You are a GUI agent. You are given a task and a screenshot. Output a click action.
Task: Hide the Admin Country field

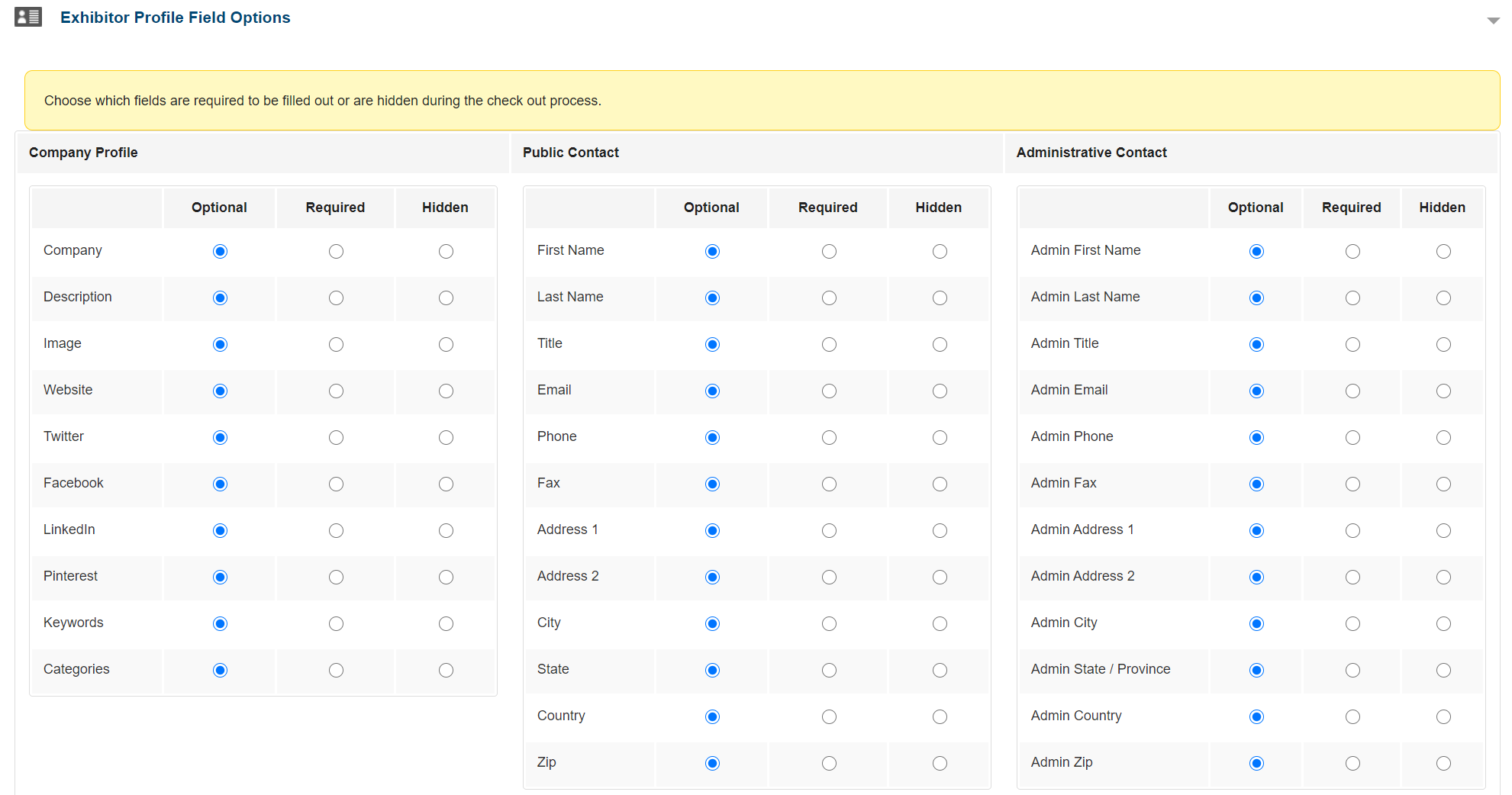pos(1443,717)
